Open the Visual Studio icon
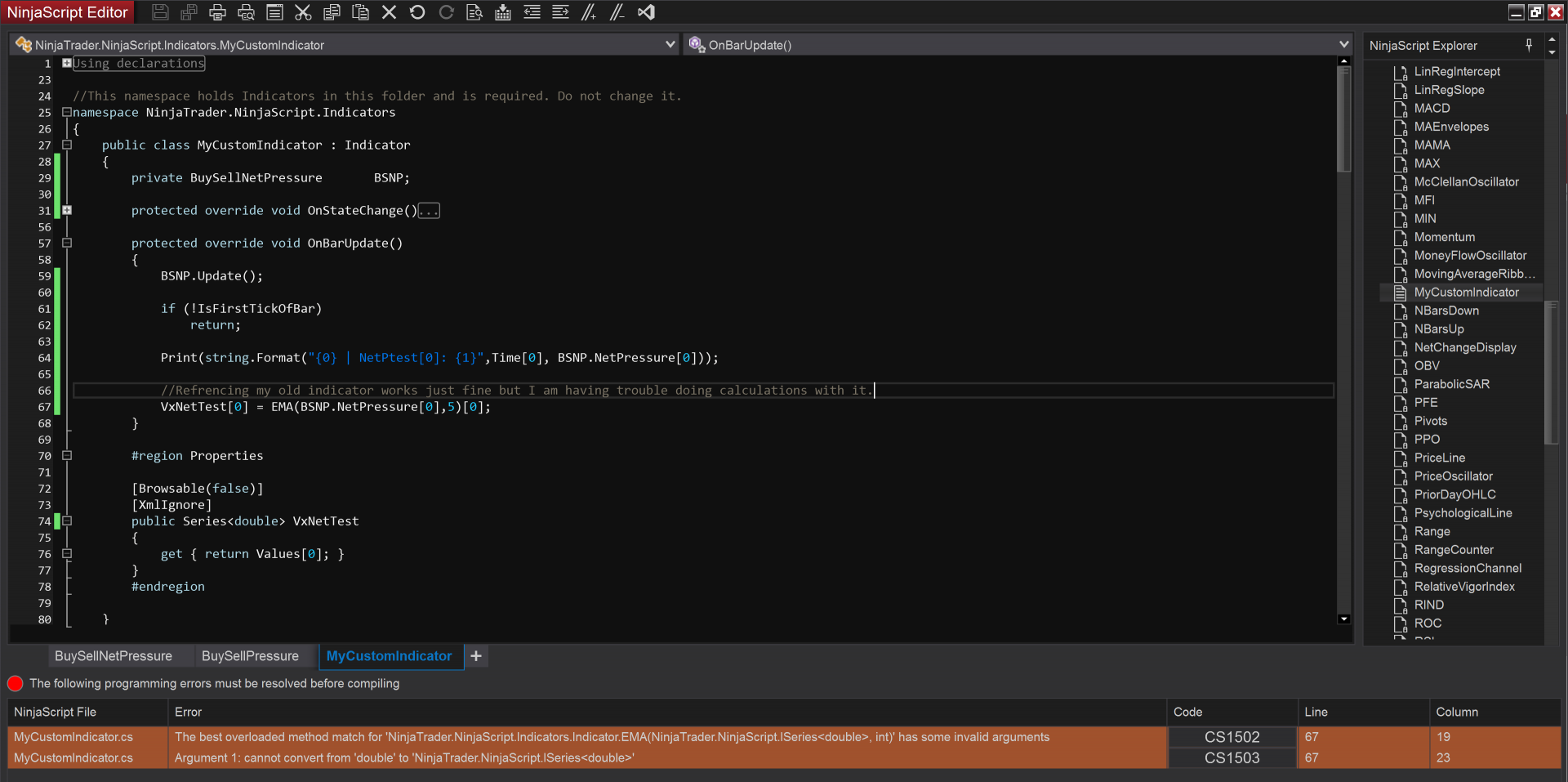 (x=646, y=12)
